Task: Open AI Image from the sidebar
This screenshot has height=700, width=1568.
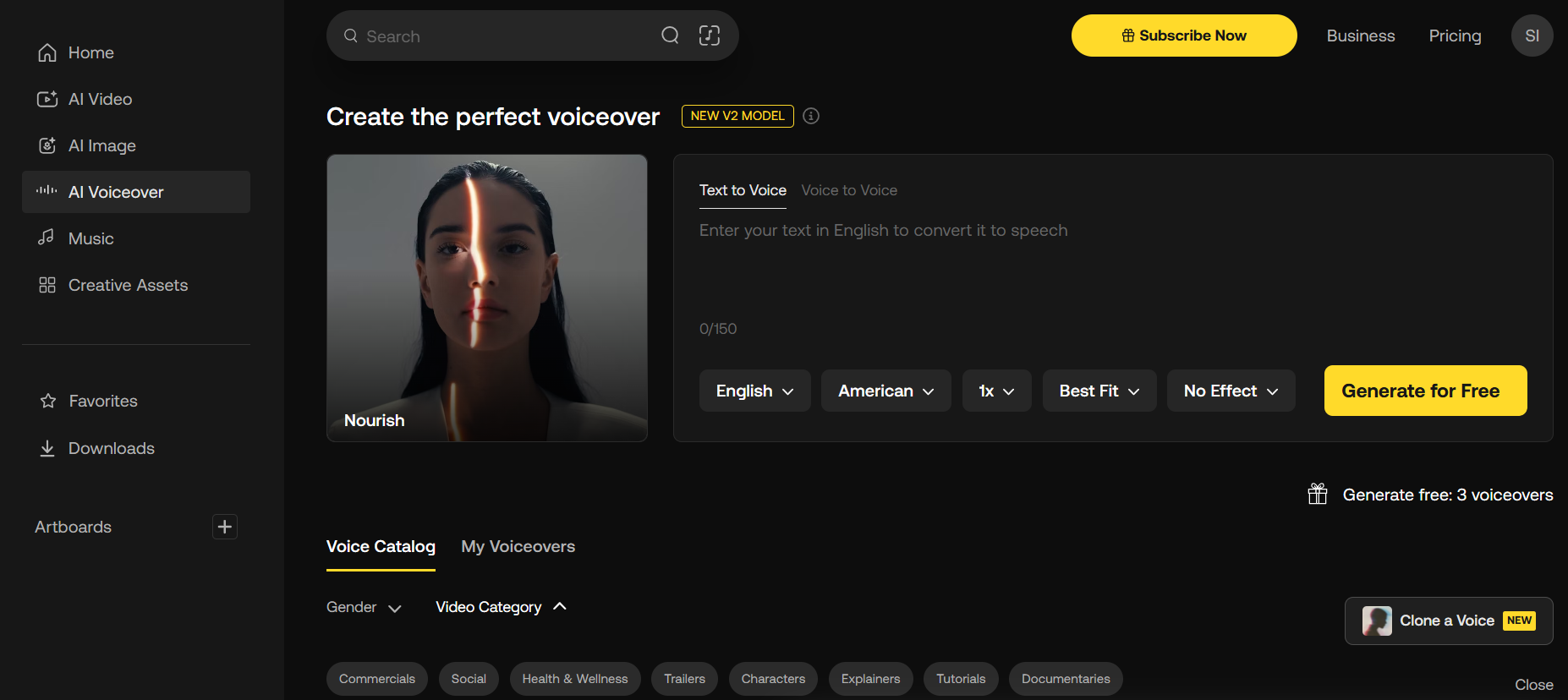Action: [x=101, y=145]
